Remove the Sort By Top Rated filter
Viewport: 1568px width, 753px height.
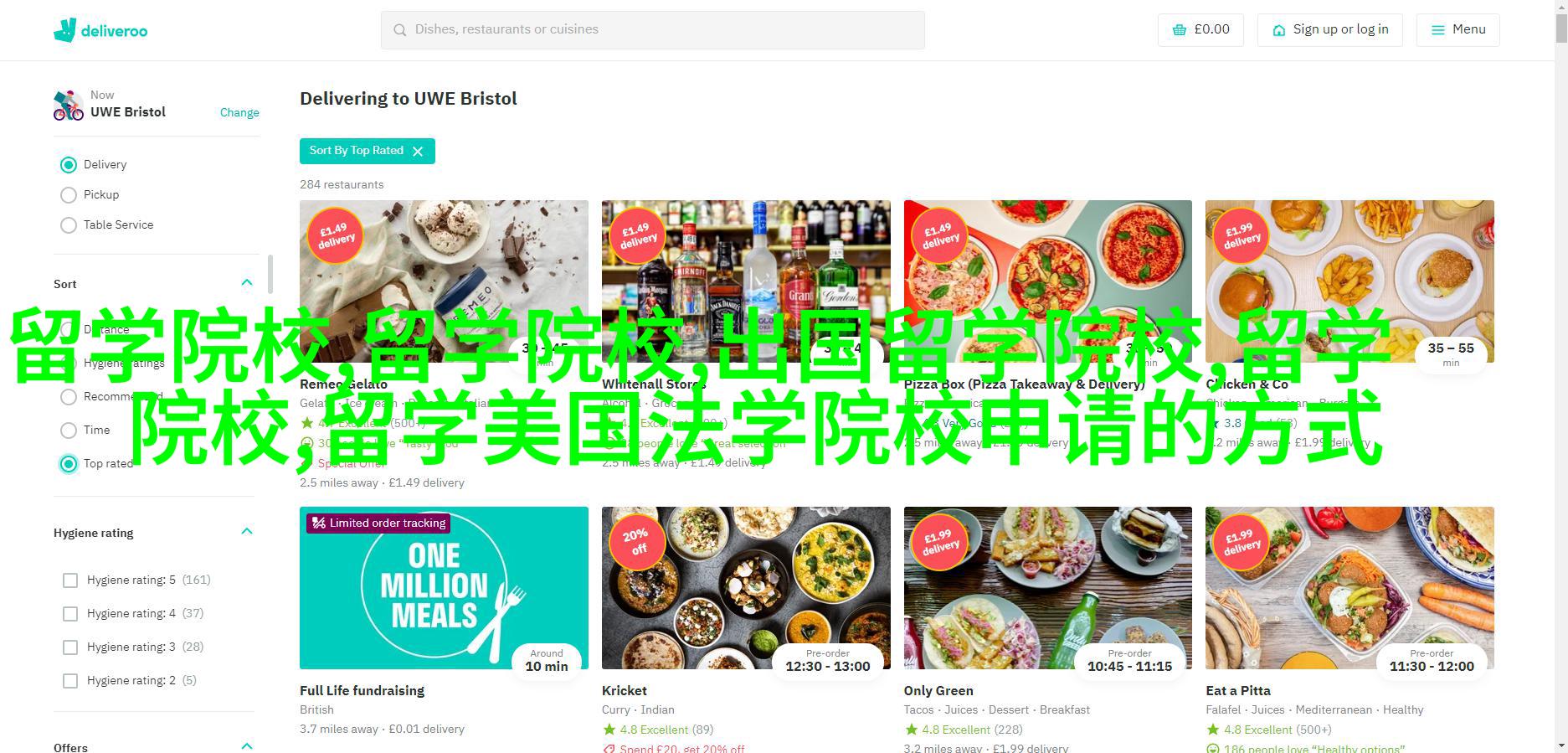[418, 151]
